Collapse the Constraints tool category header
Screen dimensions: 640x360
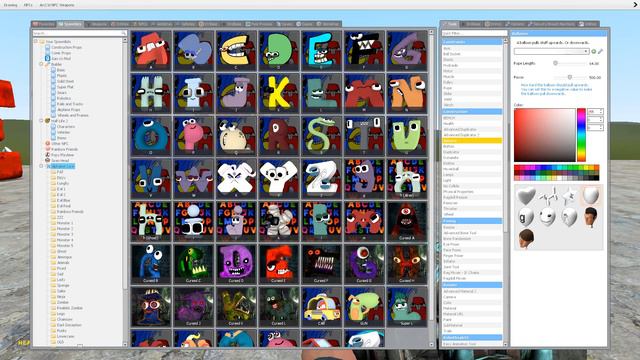pyautogui.click(x=472, y=42)
